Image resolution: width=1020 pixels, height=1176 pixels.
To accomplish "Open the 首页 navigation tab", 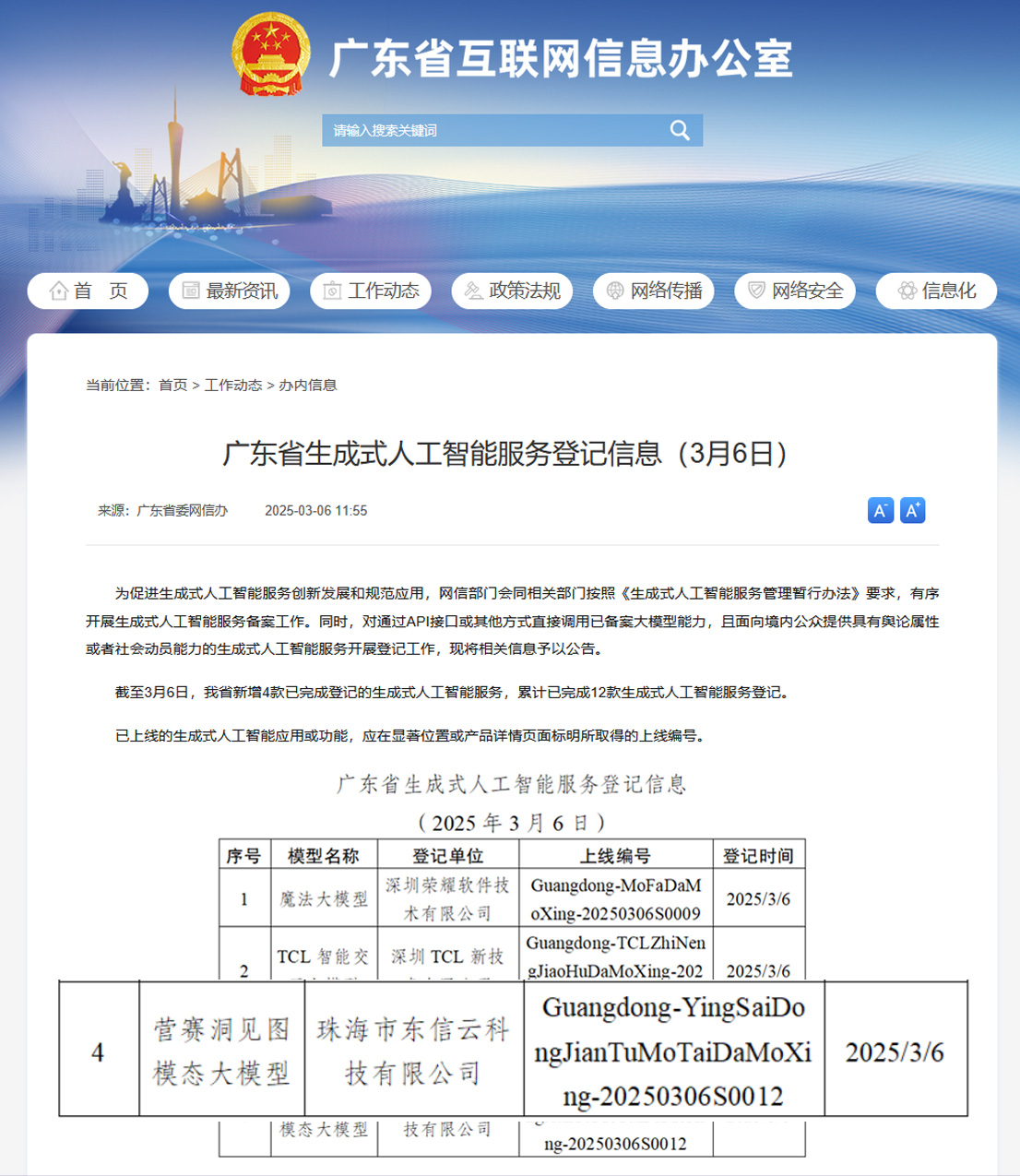I will (x=88, y=291).
